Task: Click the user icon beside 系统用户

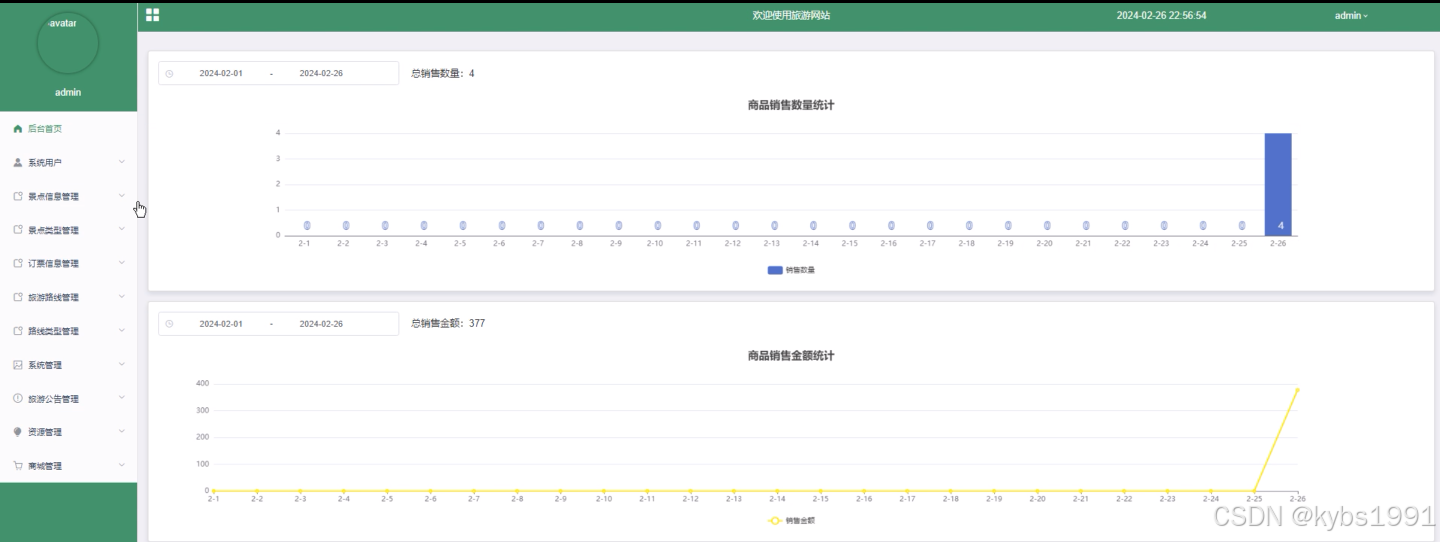Action: click(18, 162)
